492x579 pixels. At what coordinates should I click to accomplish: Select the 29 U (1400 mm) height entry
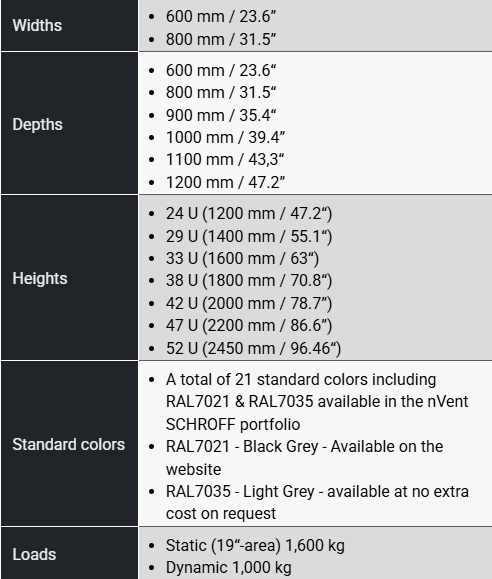tap(249, 236)
